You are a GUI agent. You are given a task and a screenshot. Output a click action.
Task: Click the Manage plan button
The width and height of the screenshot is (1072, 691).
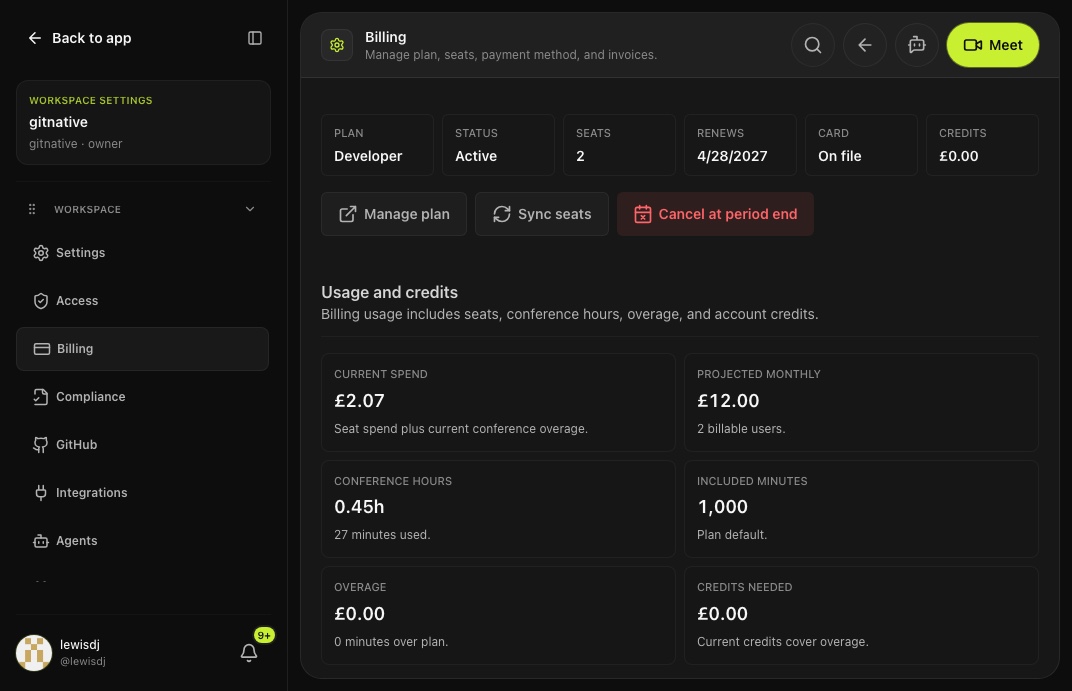click(x=394, y=214)
